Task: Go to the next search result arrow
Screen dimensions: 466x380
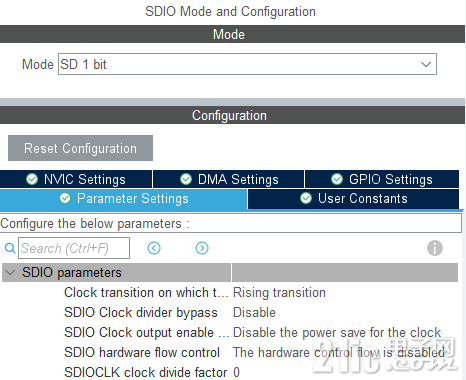Action: click(202, 248)
